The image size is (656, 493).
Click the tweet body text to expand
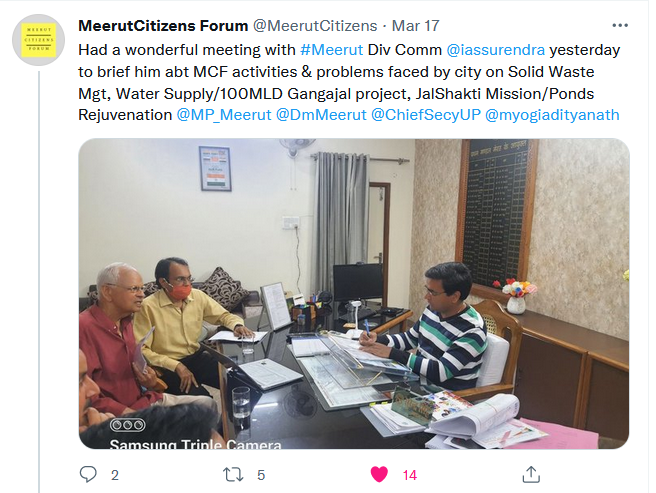tap(349, 82)
